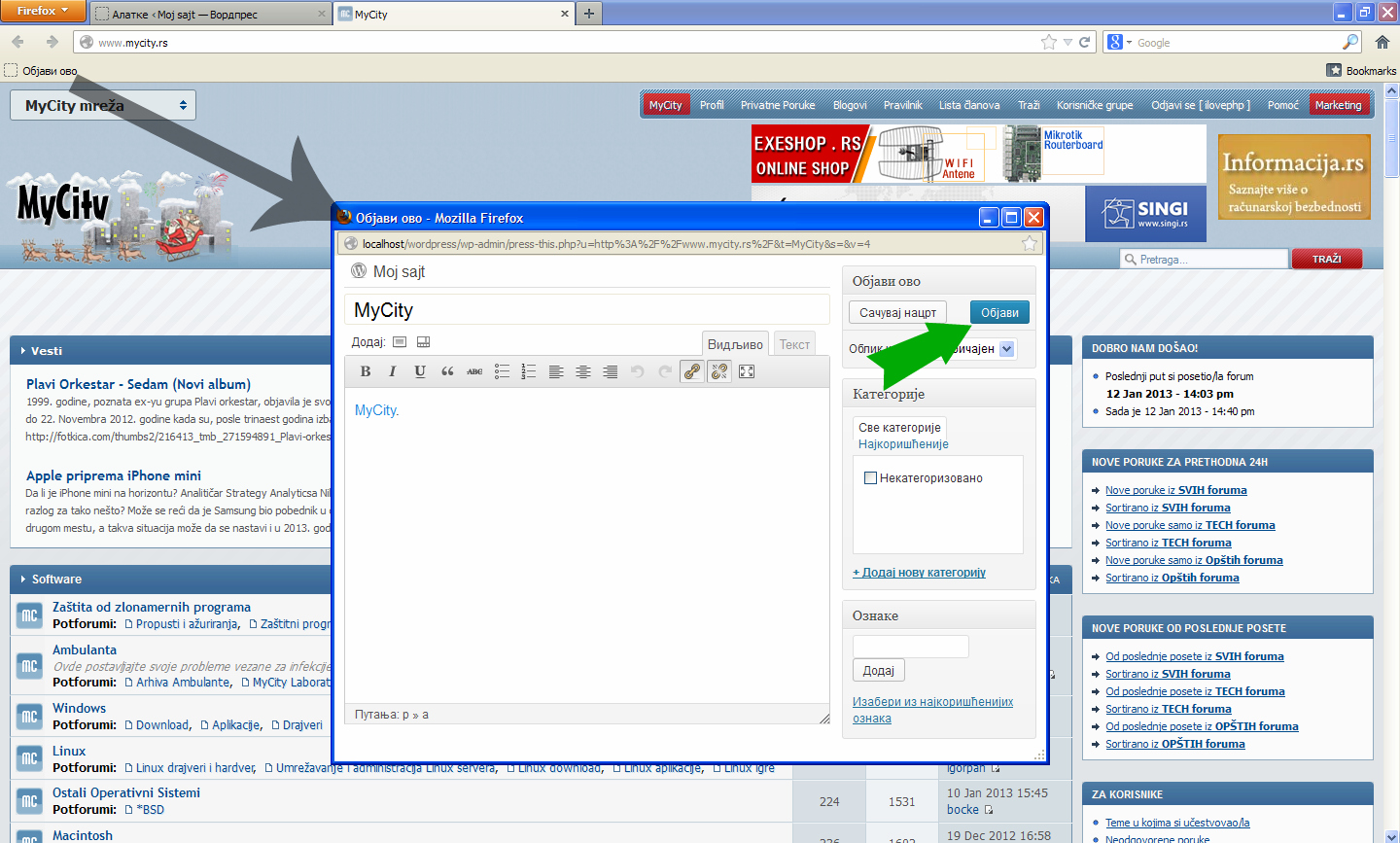Create a numbered list in the editor
The width and height of the screenshot is (1400, 843).
529,371
